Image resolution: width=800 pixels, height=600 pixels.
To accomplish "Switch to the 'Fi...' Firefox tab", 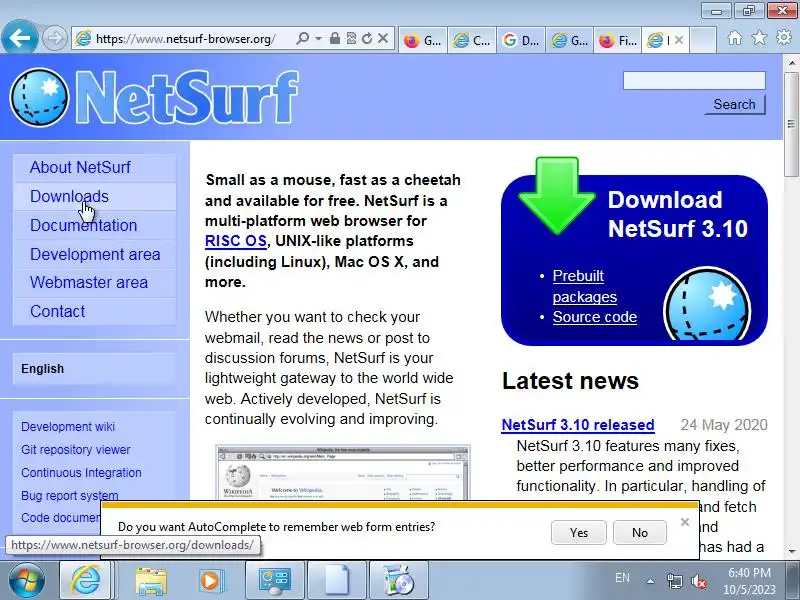I will tap(618, 40).
